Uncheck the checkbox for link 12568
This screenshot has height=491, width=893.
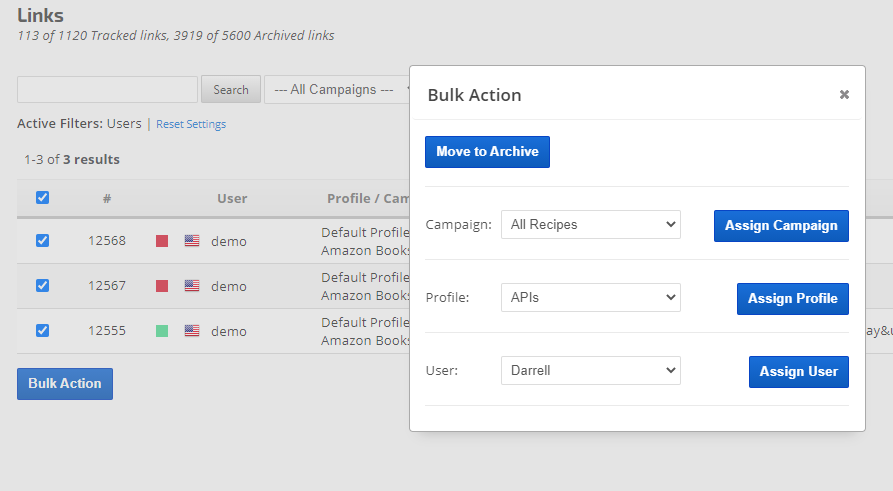(x=42, y=240)
